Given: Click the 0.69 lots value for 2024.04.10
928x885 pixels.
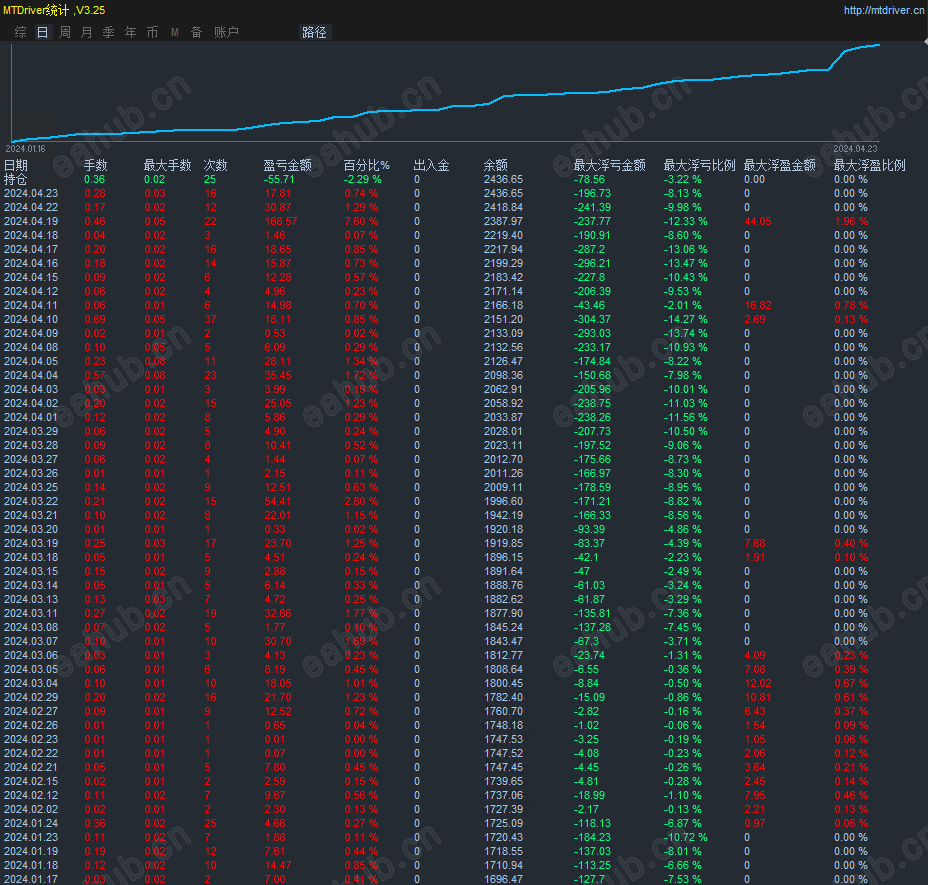Looking at the screenshot, I should (x=95, y=319).
